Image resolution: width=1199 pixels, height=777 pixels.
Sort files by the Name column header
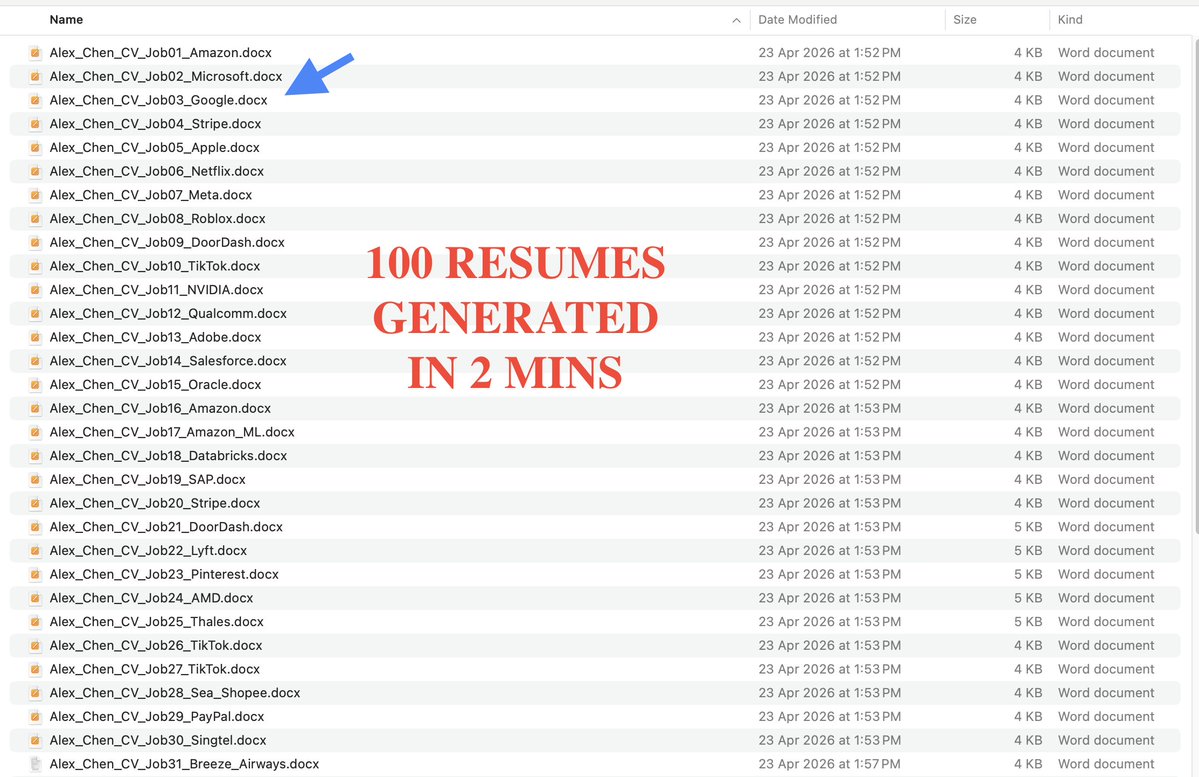66,20
